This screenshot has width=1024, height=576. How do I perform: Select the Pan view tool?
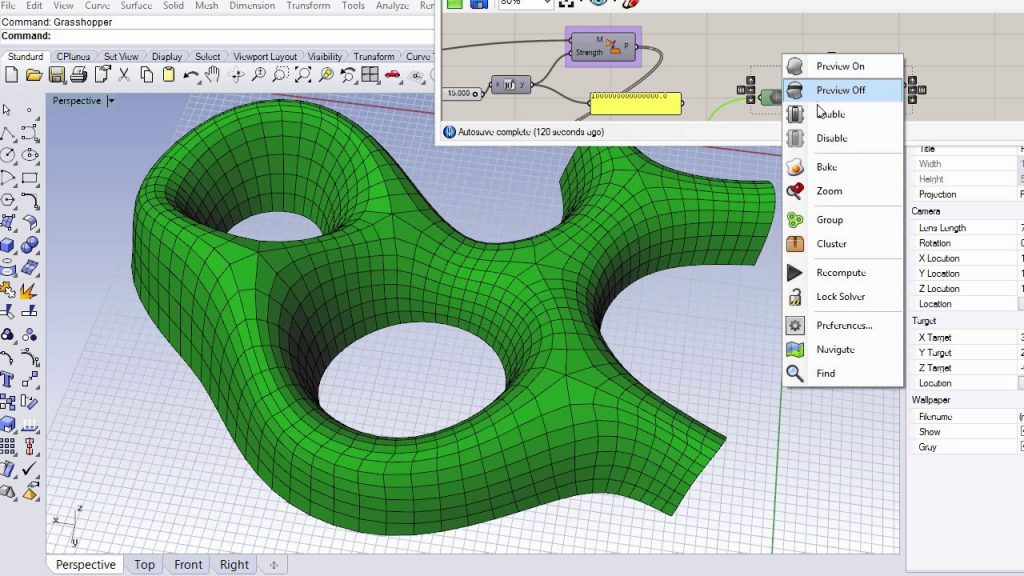click(x=213, y=74)
